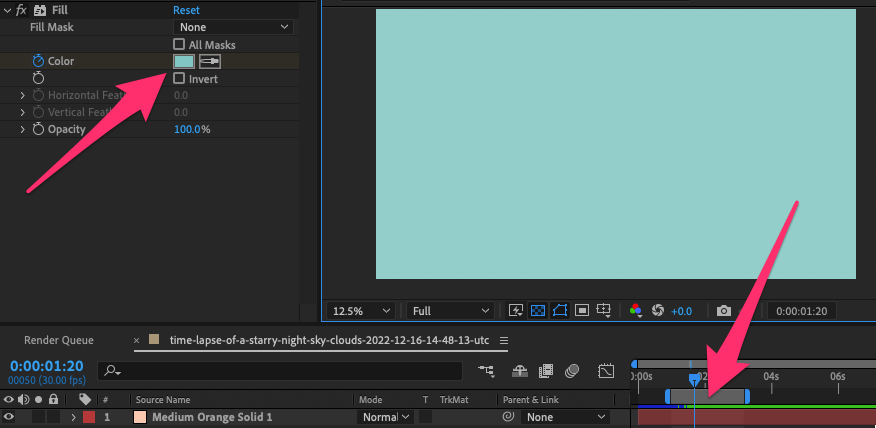This screenshot has width=876, height=428.
Task: Open the Fill Mask dropdown
Action: pos(234,27)
